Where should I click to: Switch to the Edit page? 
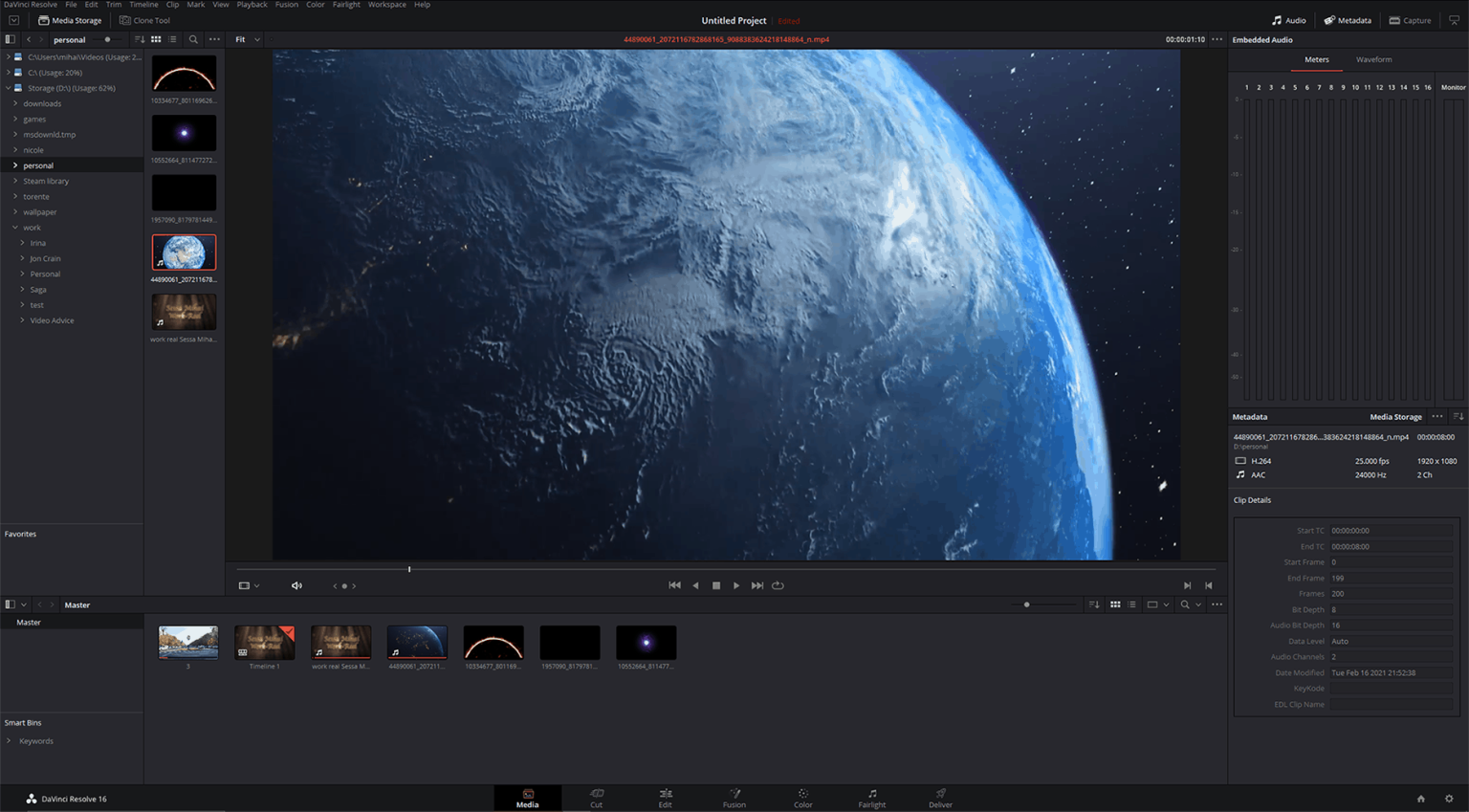coord(665,798)
